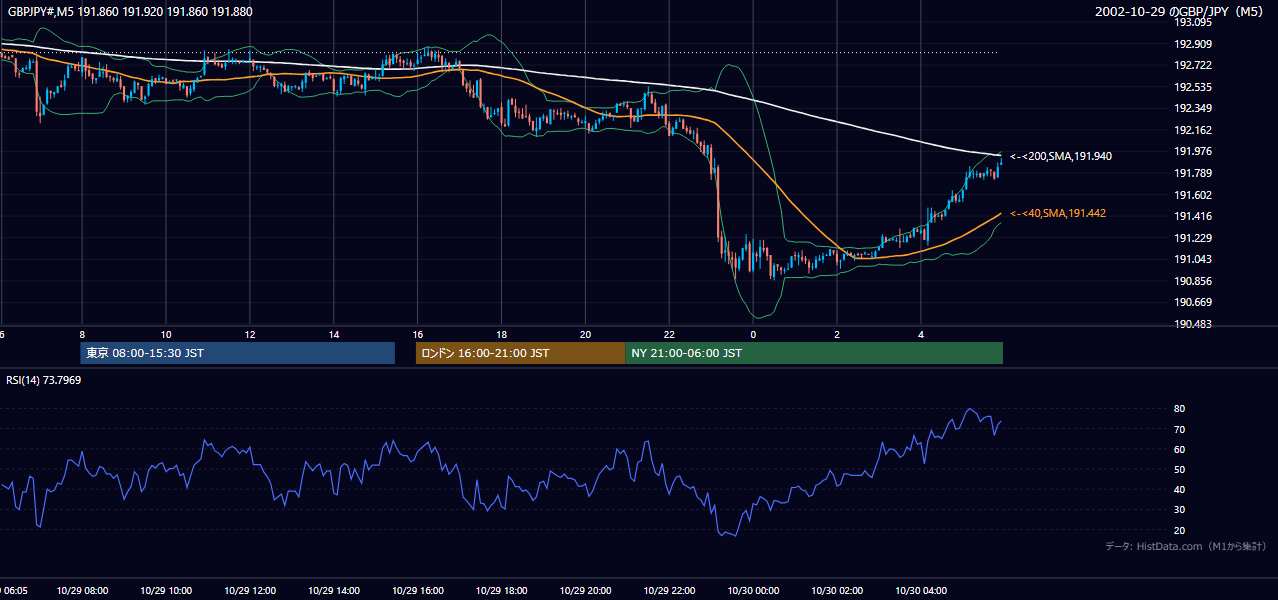Click the '2002-10-29 のGBP/JPY（M5）' chart heading
Screen dimensions: 1278x600
pyautogui.click(x=1181, y=12)
